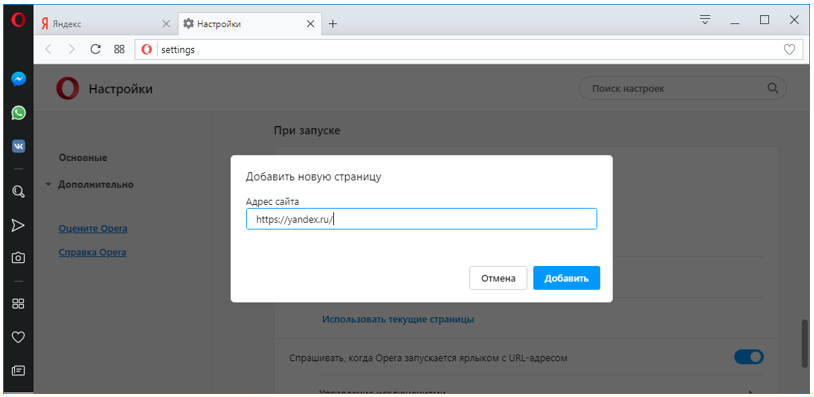Screen dimensions: 814x397
Task: Open Facebook Messenger in sidebar
Action: click(18, 79)
